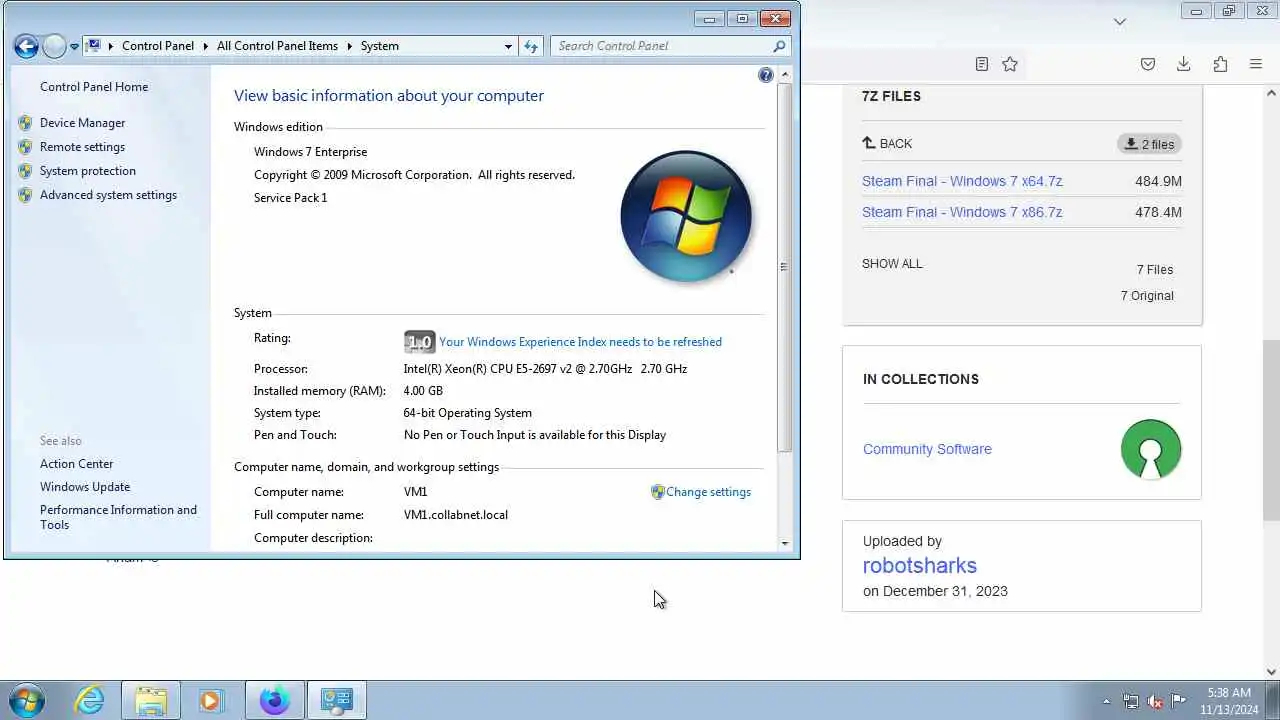Click Windows Experience Index refresh link
The height and width of the screenshot is (720, 1280).
coord(580,342)
